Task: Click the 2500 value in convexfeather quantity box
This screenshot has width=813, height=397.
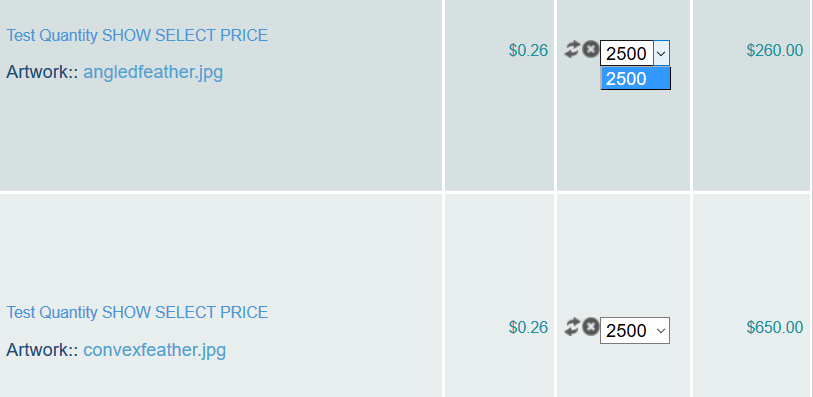Action: (626, 331)
